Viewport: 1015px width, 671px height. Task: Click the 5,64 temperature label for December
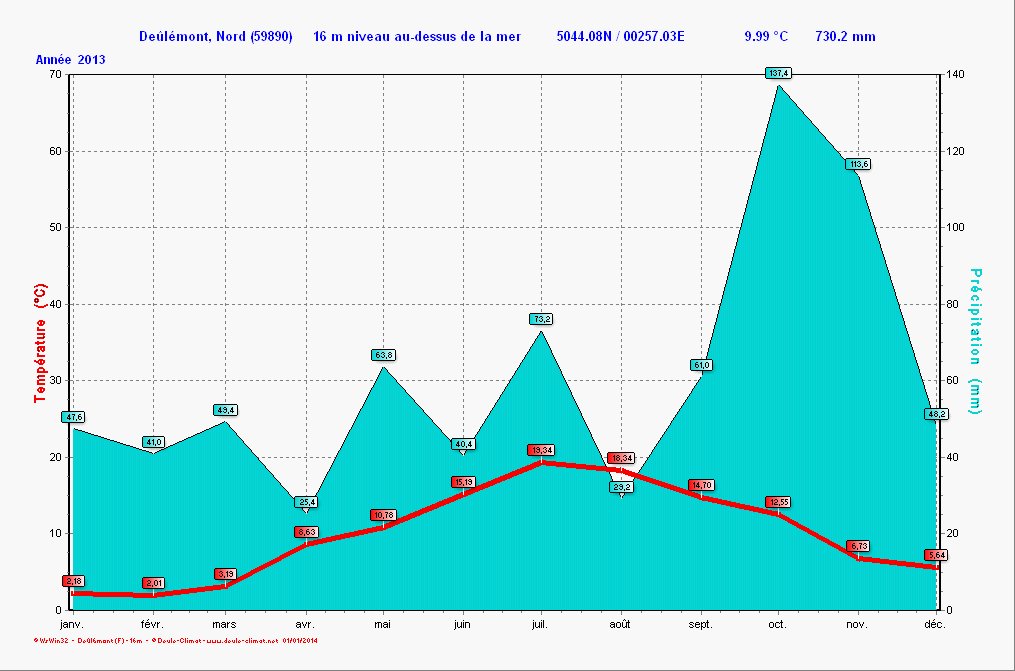pyautogui.click(x=936, y=555)
